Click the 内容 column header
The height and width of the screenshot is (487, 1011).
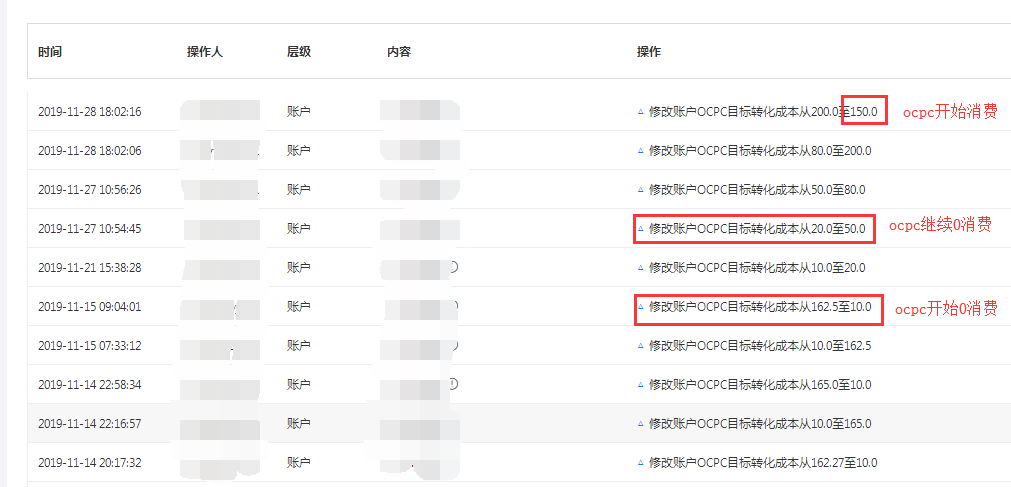pos(399,52)
